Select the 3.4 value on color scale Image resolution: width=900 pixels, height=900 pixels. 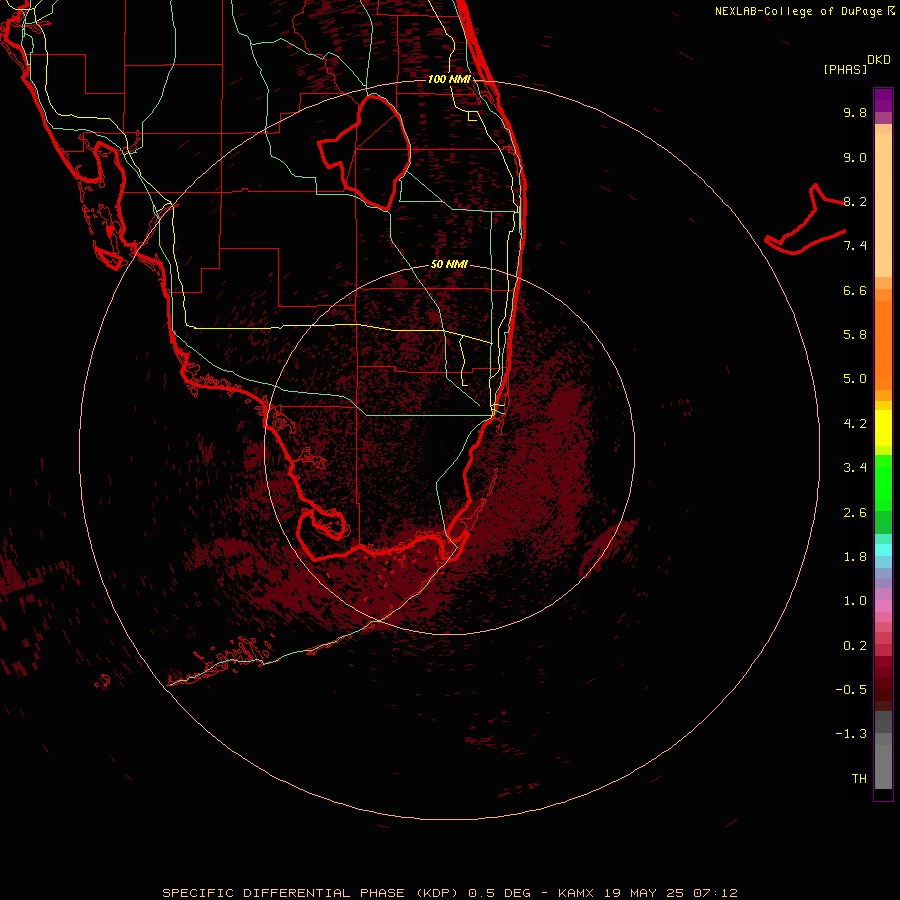tap(855, 468)
